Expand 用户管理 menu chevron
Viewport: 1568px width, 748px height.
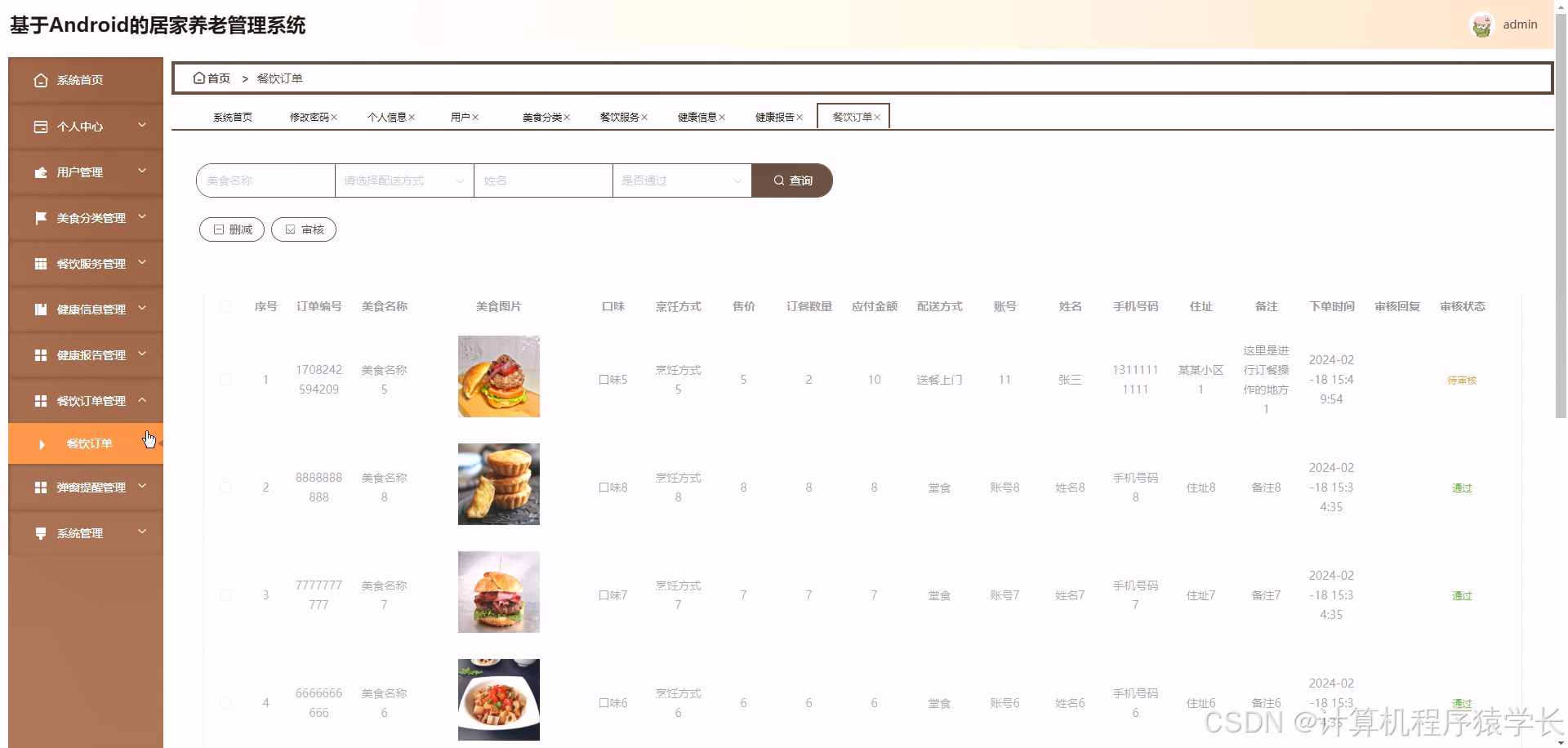tap(142, 171)
